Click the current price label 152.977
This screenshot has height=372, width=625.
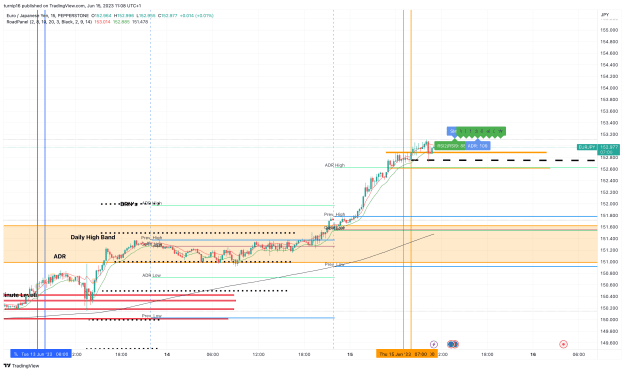608,149
